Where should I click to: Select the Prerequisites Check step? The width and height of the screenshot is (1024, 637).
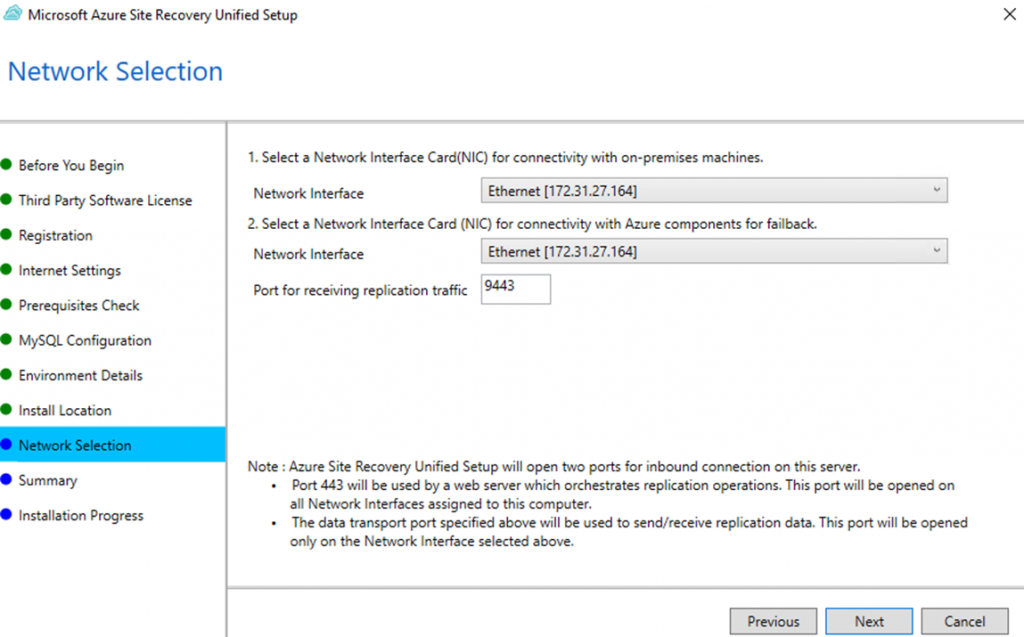click(79, 305)
